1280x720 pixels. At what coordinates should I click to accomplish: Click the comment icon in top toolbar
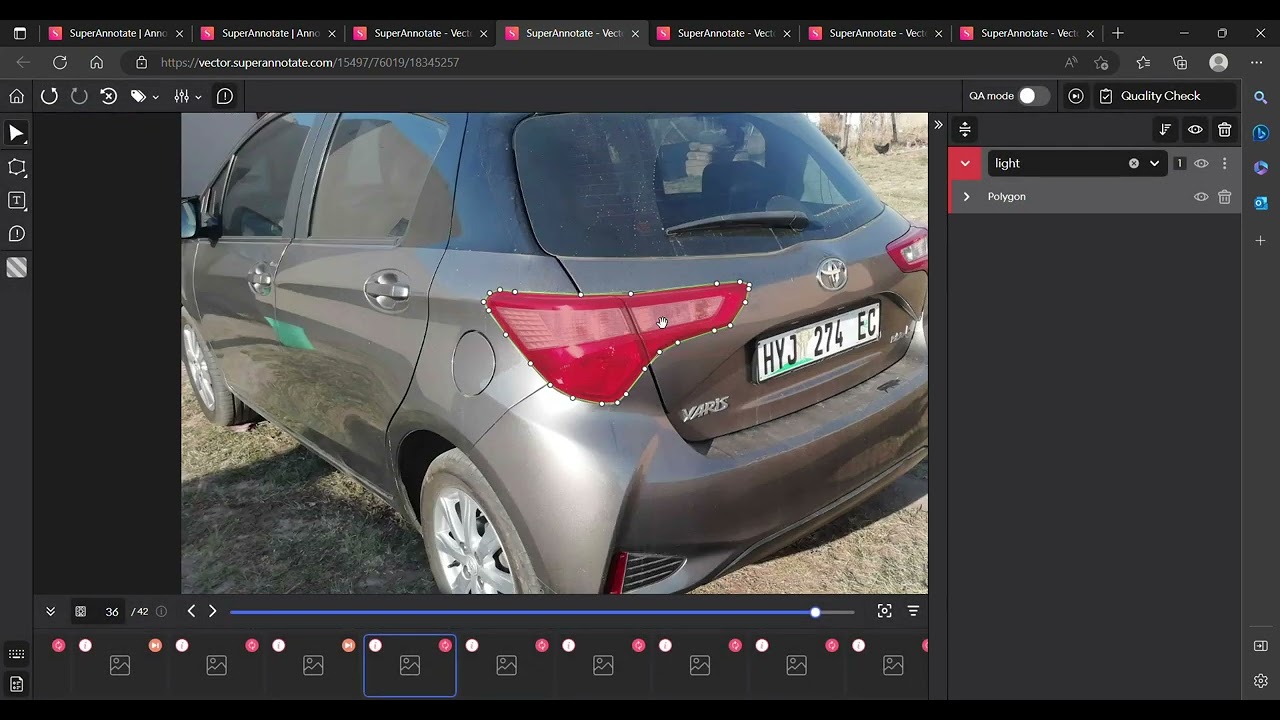[x=225, y=96]
